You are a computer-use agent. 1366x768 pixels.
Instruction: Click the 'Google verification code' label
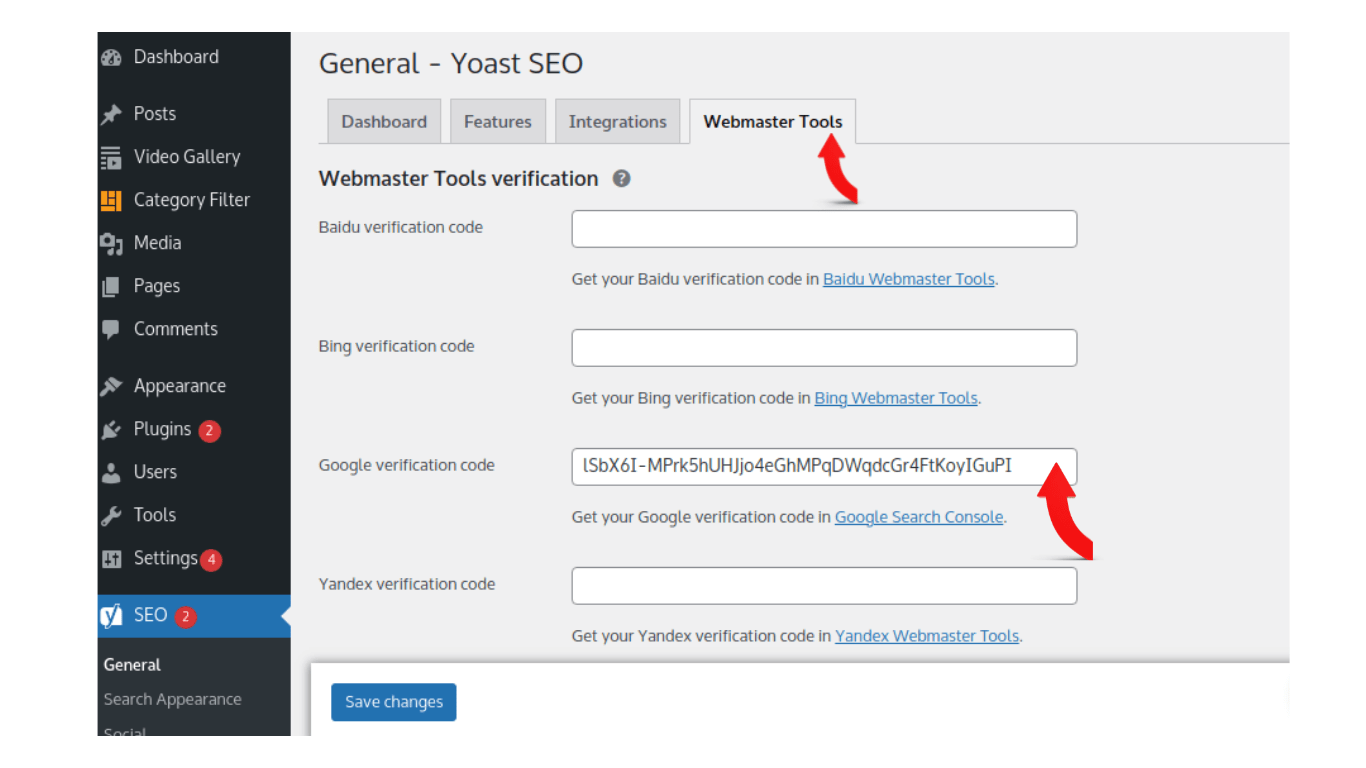[406, 465]
